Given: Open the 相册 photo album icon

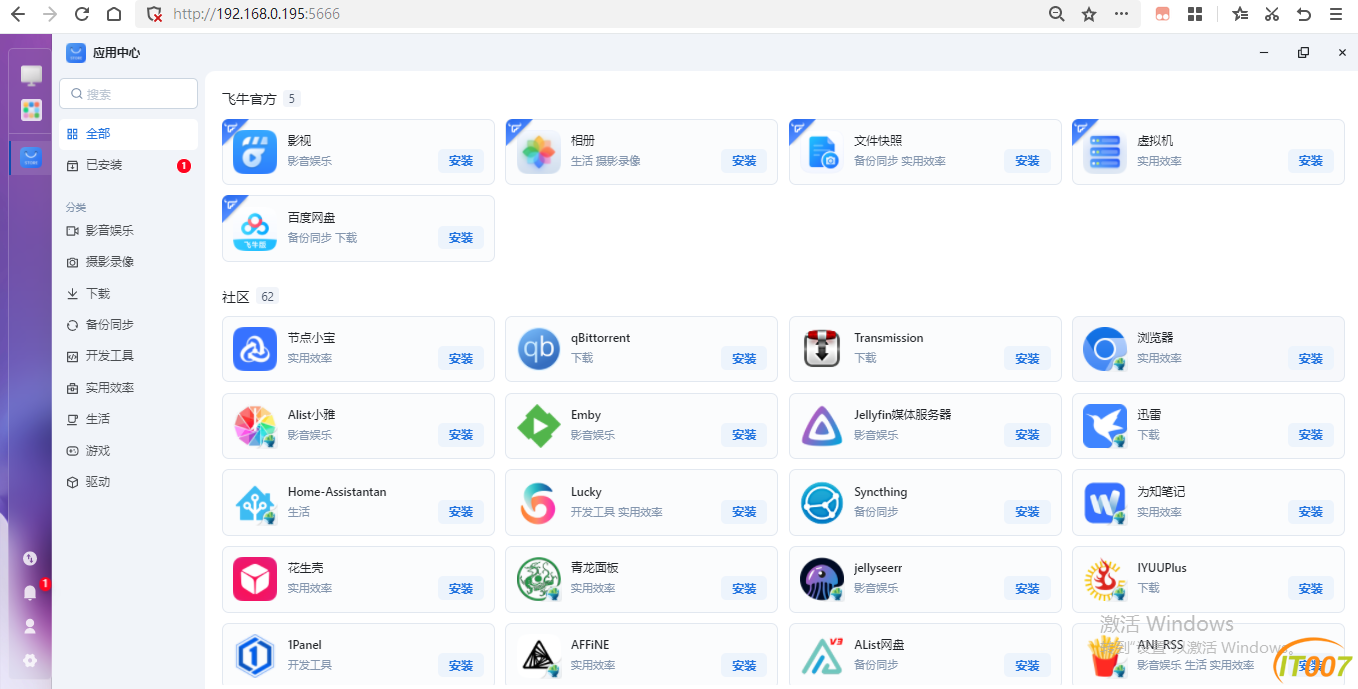Looking at the screenshot, I should click(539, 152).
